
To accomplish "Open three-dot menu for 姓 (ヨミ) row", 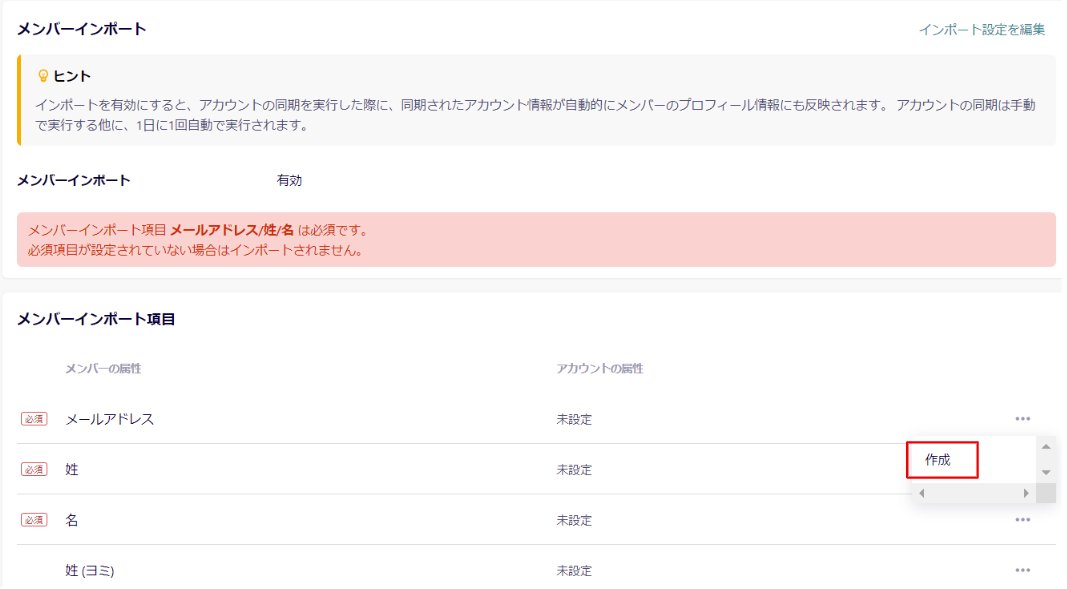I will pos(1022,570).
